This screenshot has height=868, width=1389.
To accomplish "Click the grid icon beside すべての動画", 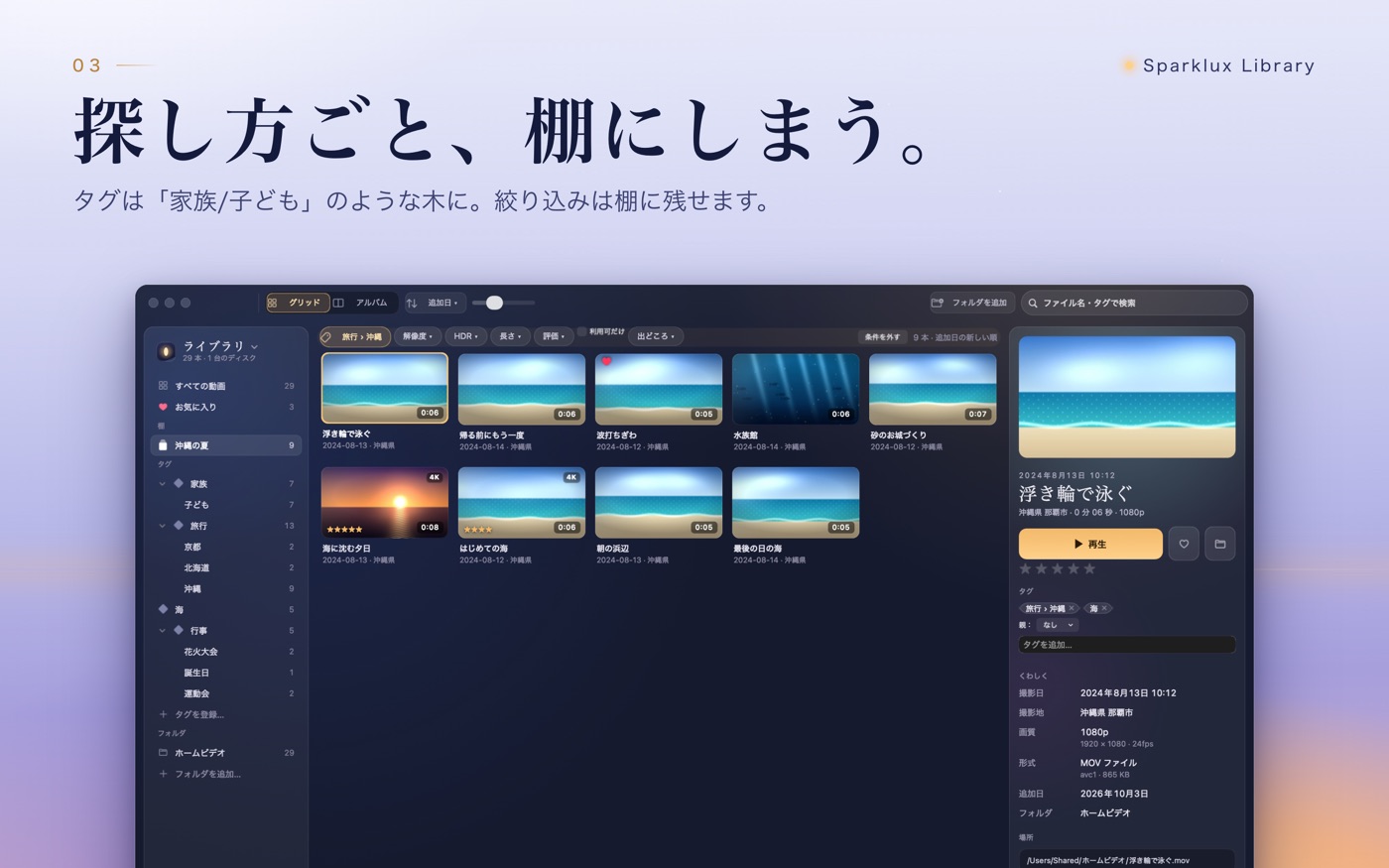I will (163, 386).
